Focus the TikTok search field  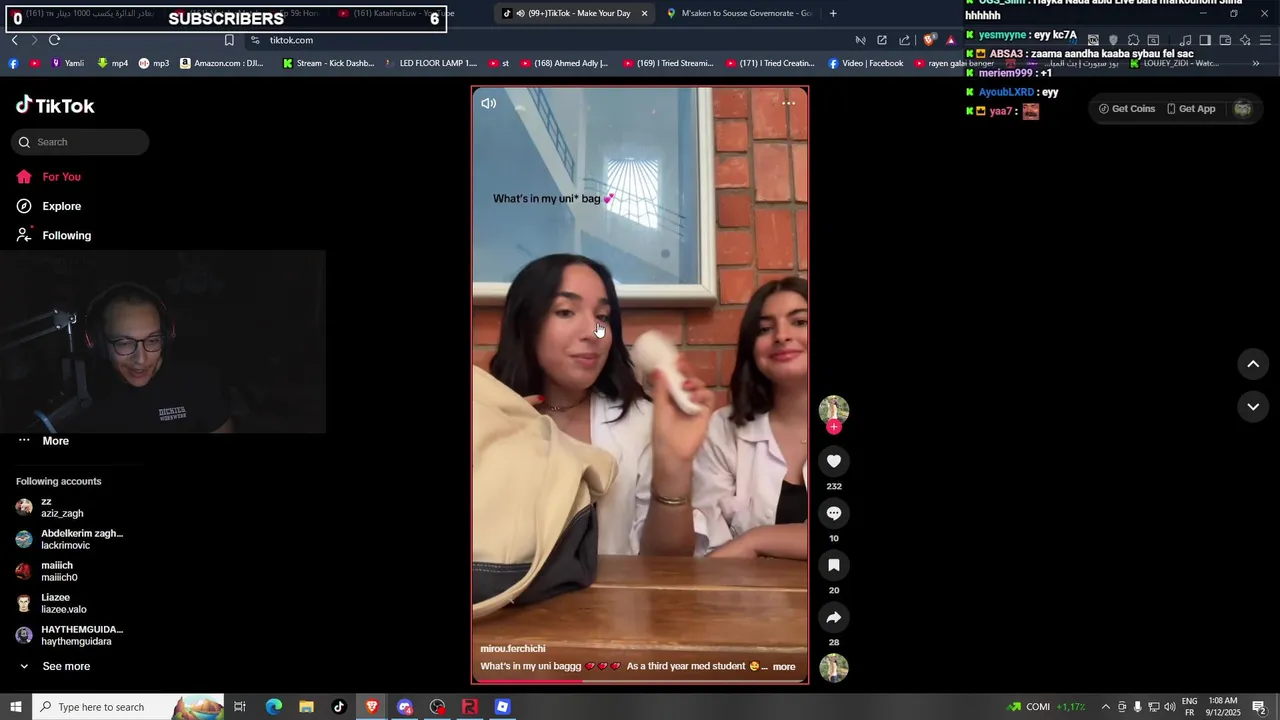81,142
